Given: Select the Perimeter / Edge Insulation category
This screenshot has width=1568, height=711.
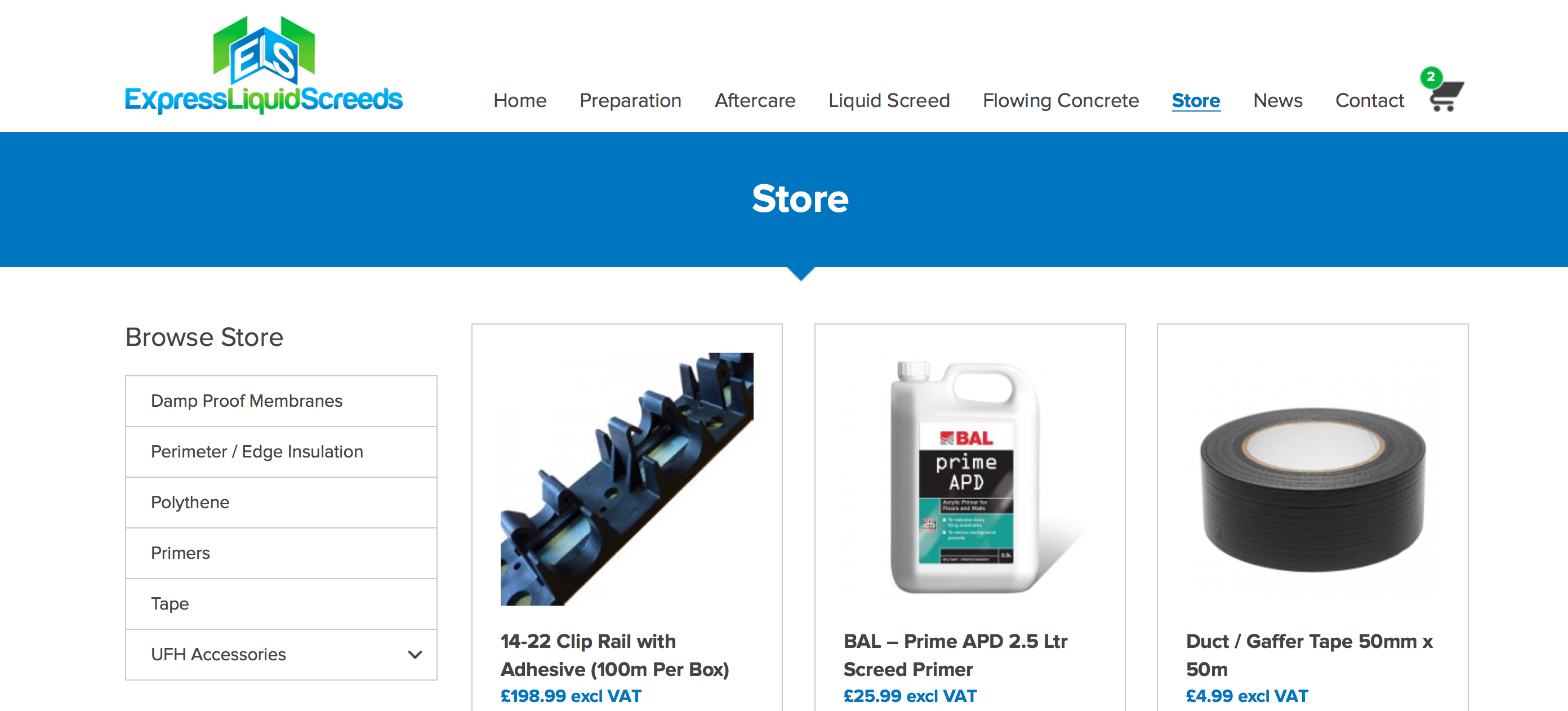Looking at the screenshot, I should [x=281, y=452].
